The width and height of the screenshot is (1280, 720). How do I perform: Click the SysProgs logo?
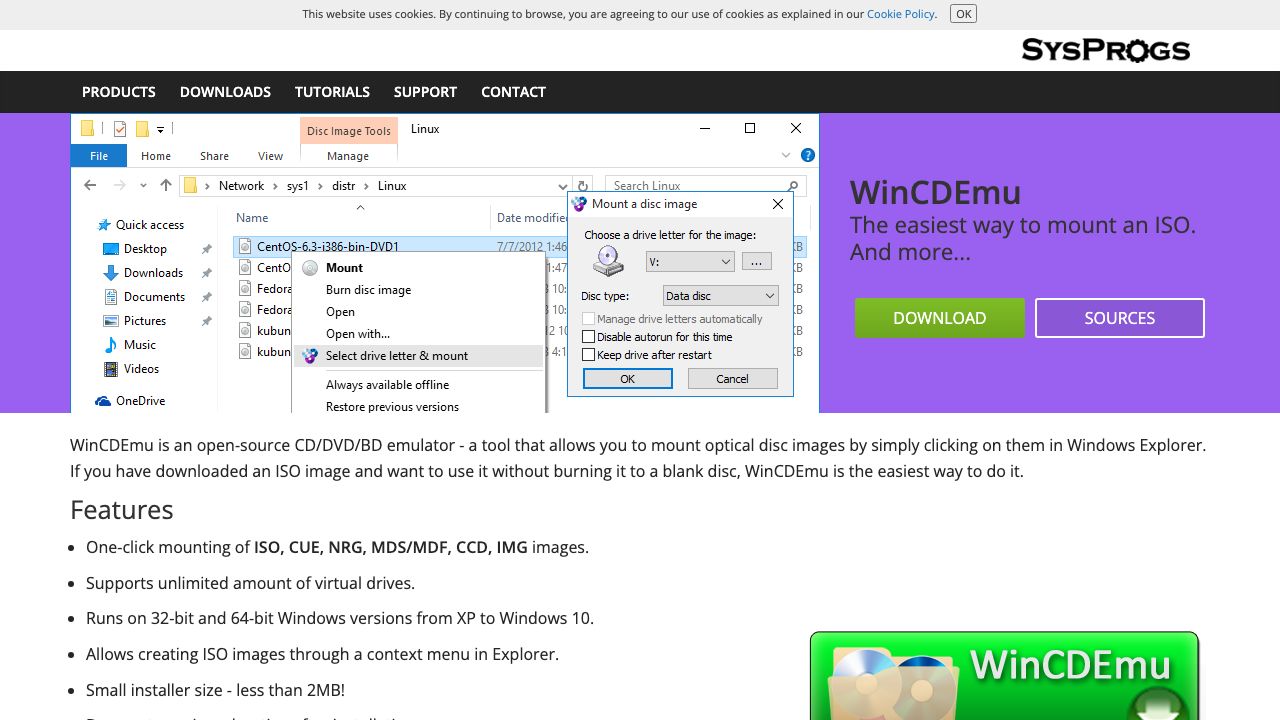pos(1106,50)
